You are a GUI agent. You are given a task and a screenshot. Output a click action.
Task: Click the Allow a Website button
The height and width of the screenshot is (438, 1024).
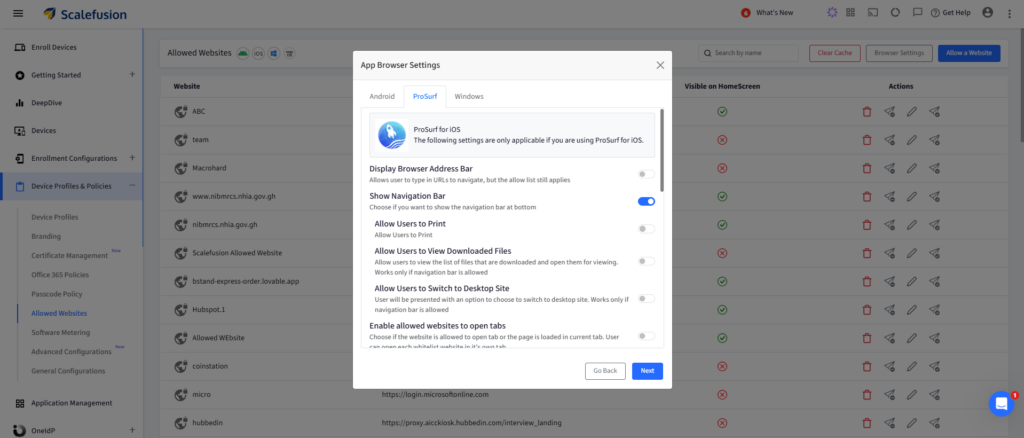(x=969, y=53)
